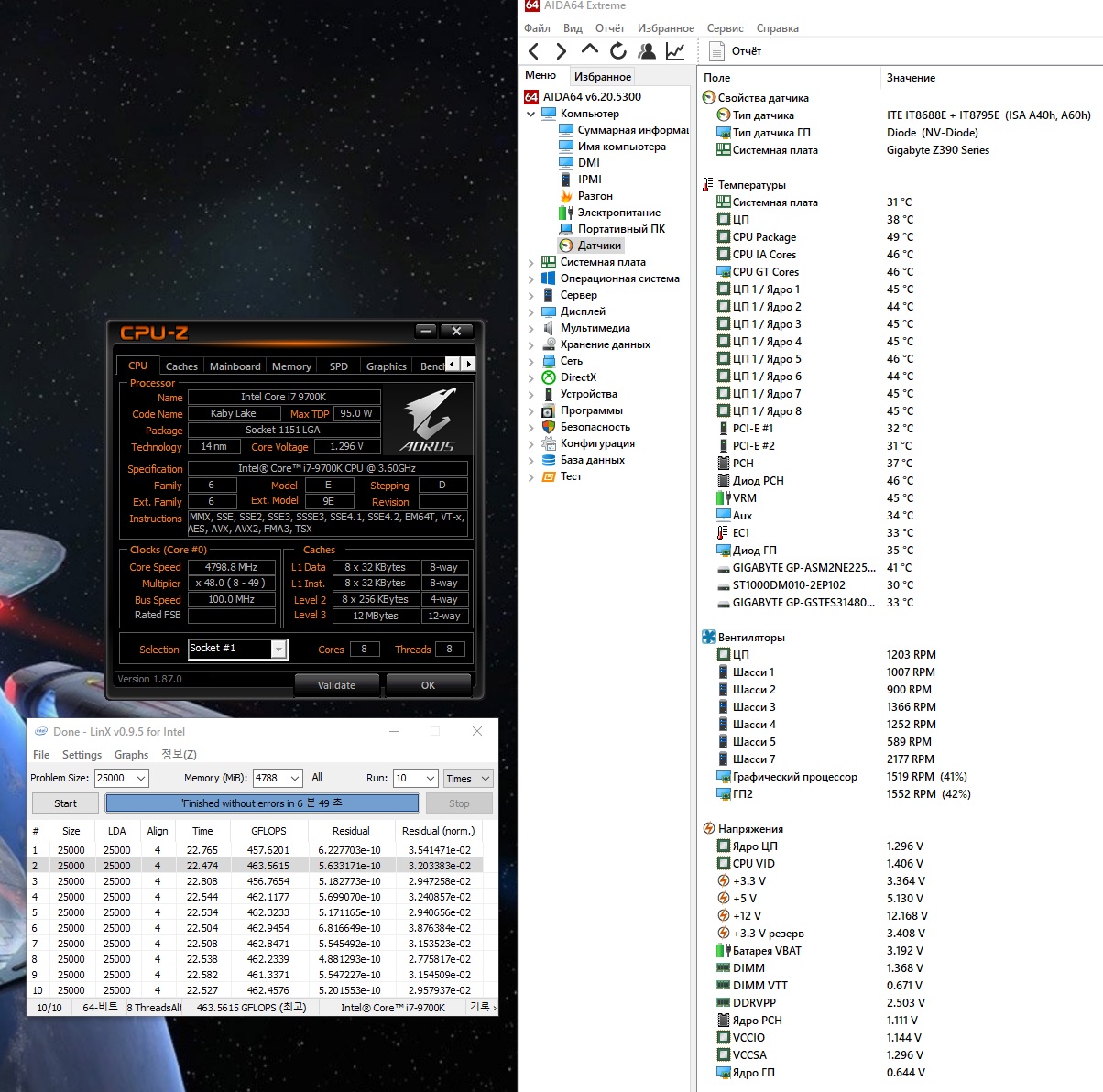Expand the DirectX tree node
This screenshot has width=1103, height=1092.
(531, 378)
